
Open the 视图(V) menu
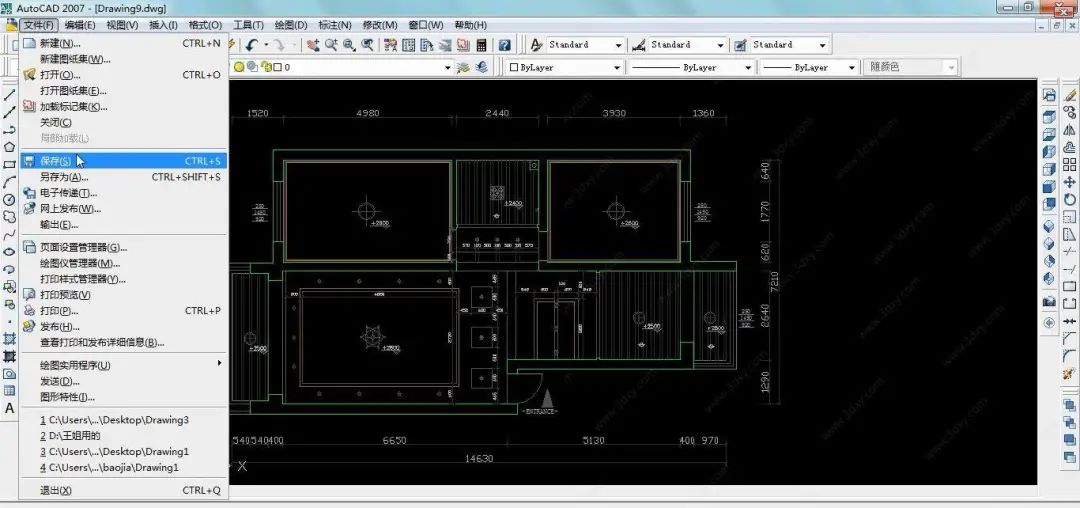(123, 25)
